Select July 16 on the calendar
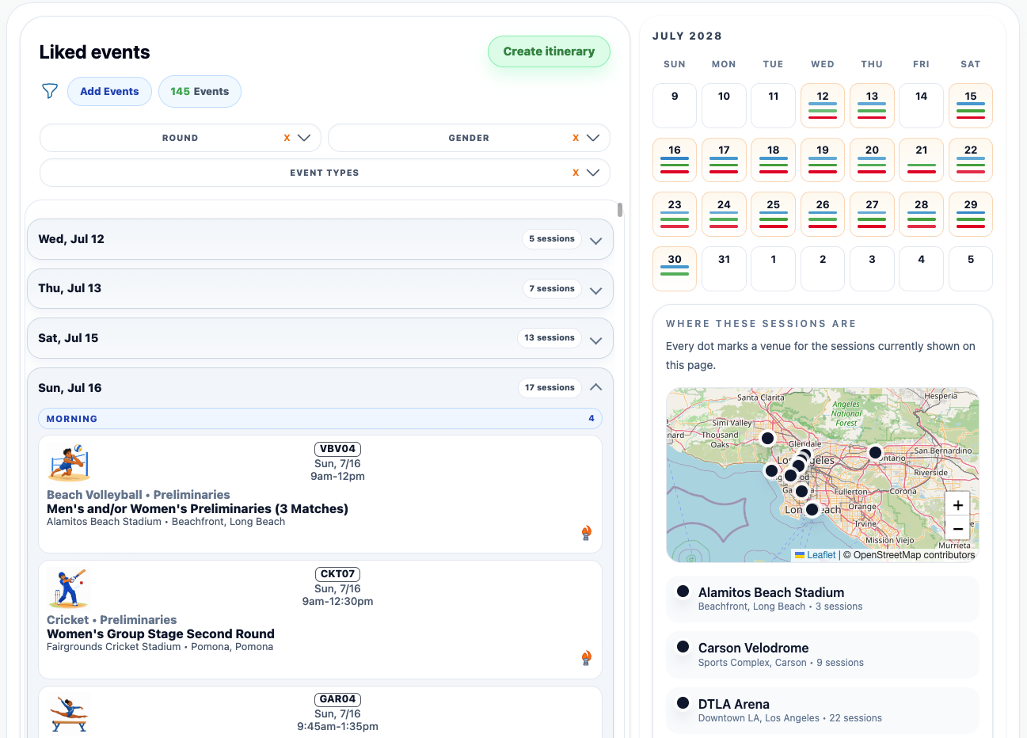Image resolution: width=1027 pixels, height=738 pixels. click(x=675, y=159)
